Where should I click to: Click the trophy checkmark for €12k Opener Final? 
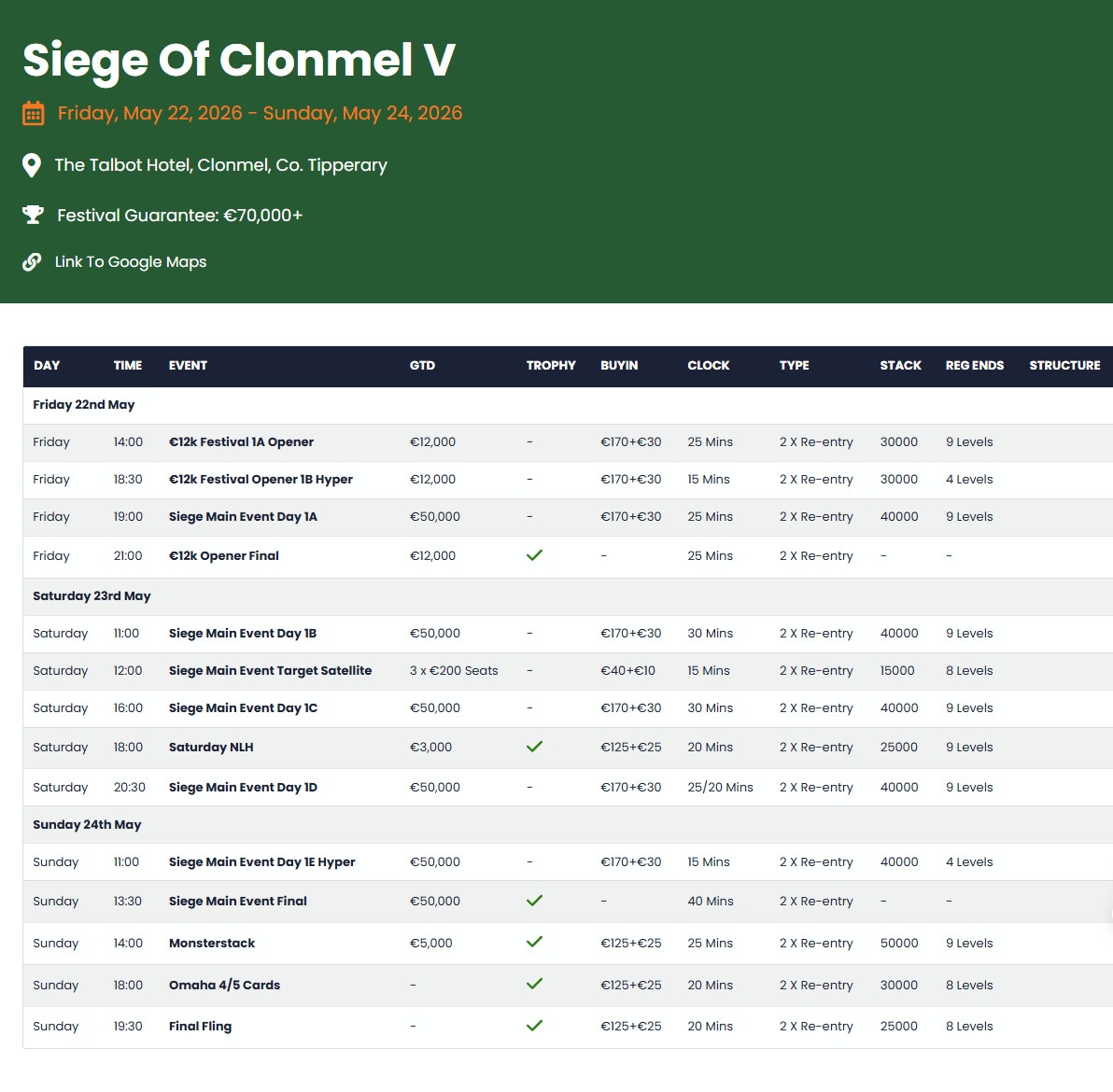point(534,555)
